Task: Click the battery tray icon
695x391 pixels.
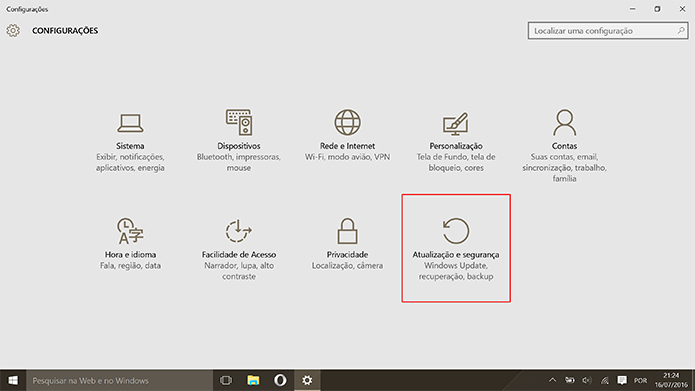Action: click(x=570, y=380)
